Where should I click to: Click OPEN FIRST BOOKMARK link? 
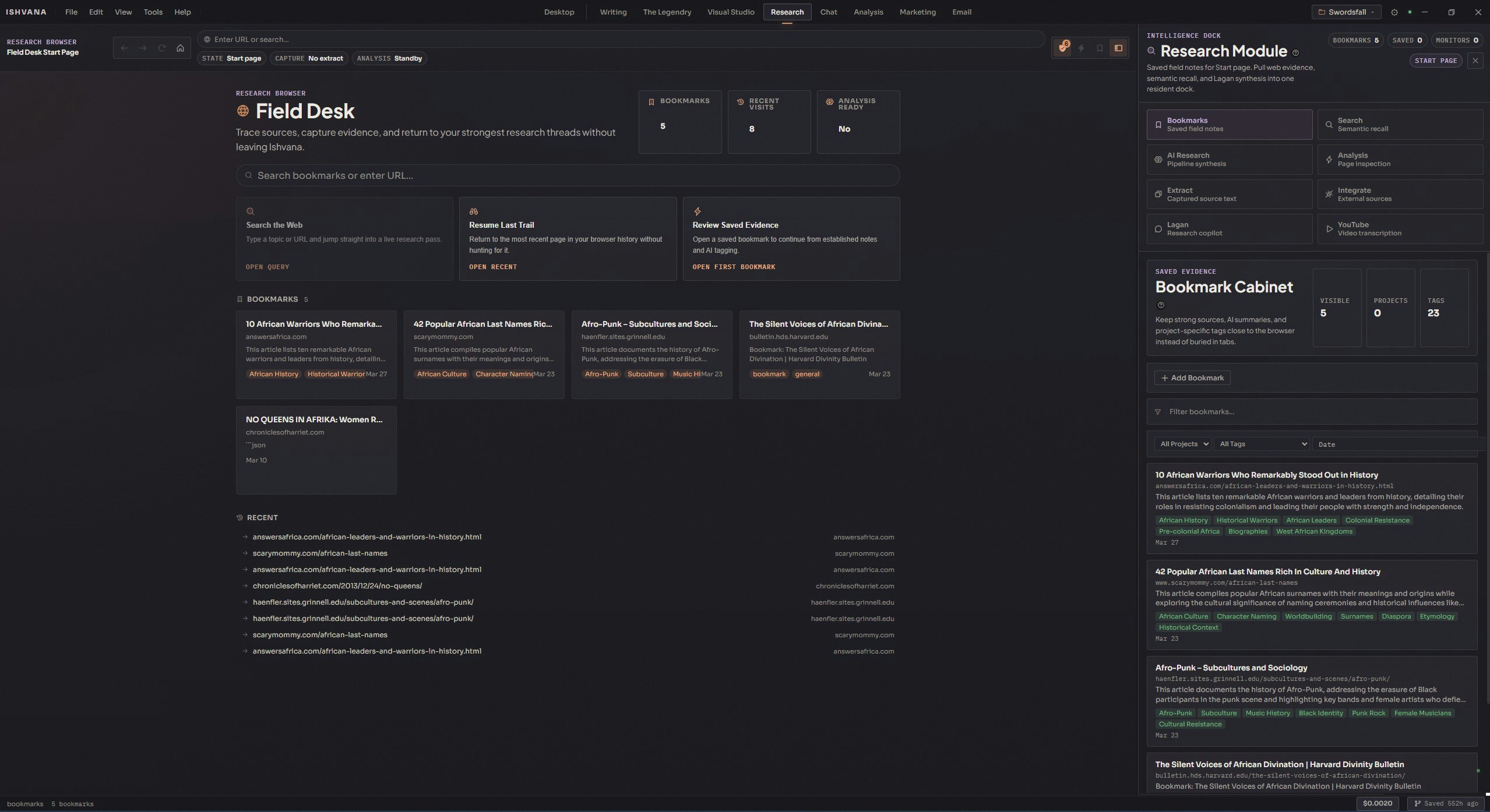pyautogui.click(x=733, y=267)
